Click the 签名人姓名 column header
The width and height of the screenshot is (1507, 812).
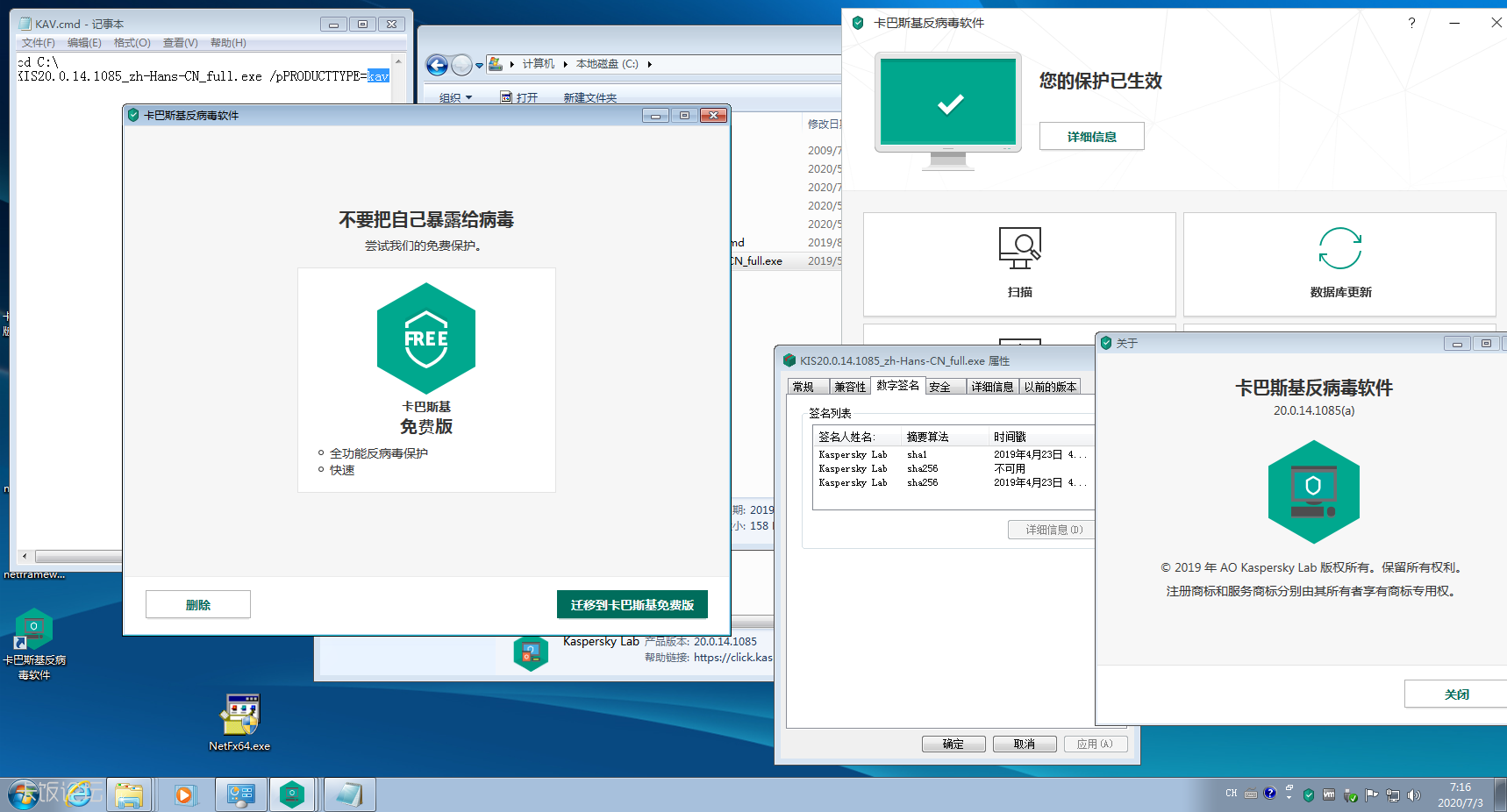point(857,437)
